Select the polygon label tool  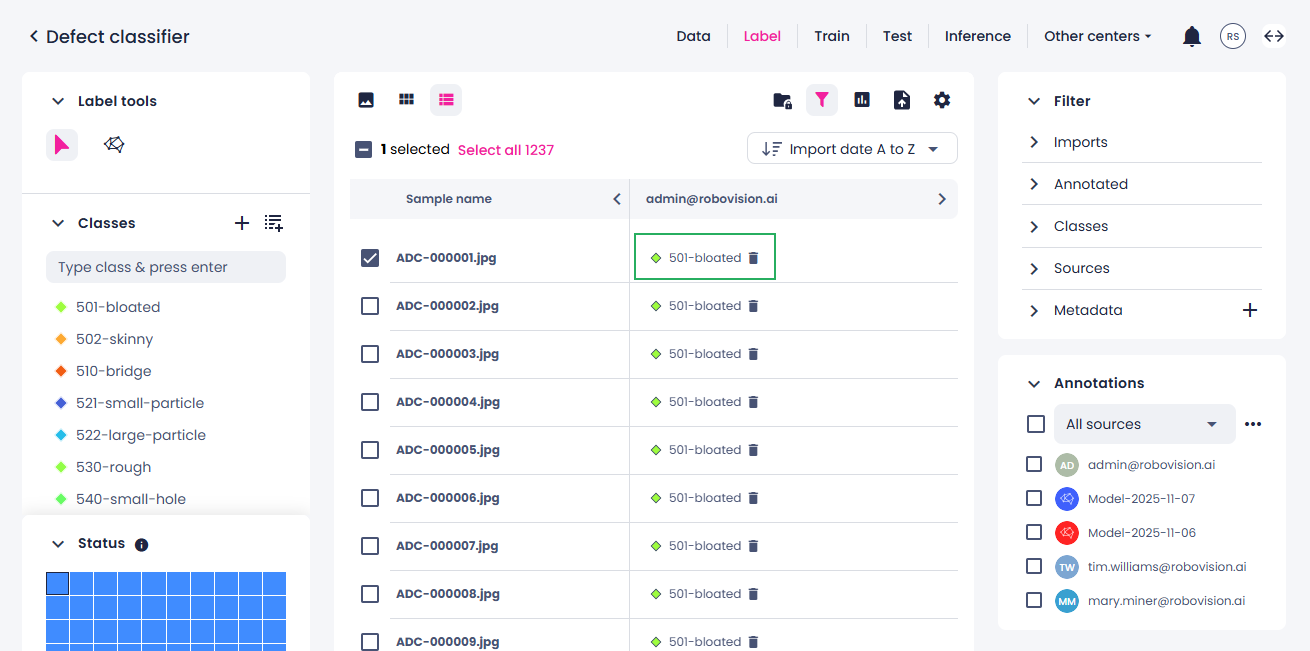point(114,145)
